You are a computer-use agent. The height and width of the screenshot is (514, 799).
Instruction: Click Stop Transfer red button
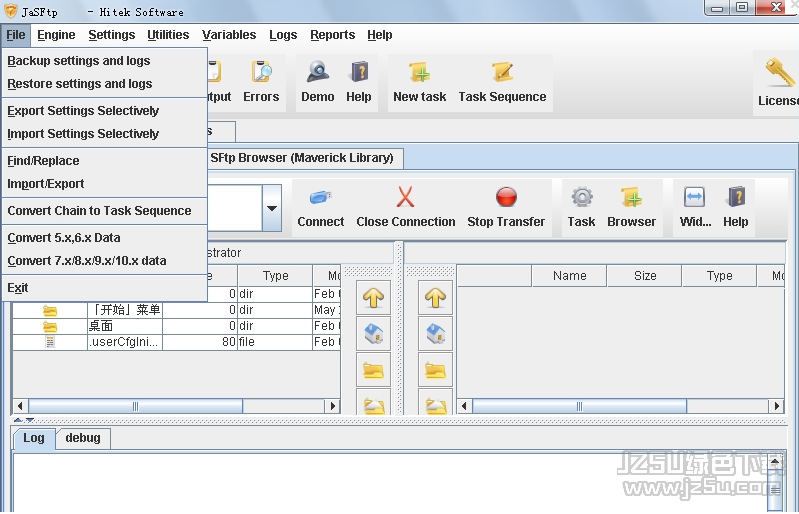click(x=506, y=208)
